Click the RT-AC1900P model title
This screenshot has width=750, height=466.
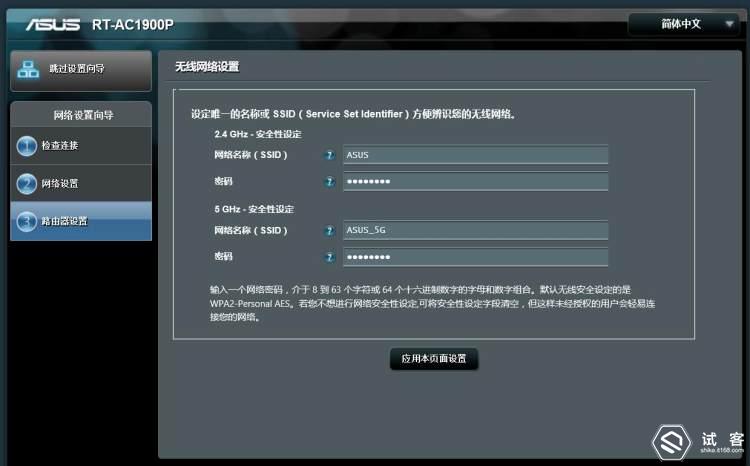132,25
